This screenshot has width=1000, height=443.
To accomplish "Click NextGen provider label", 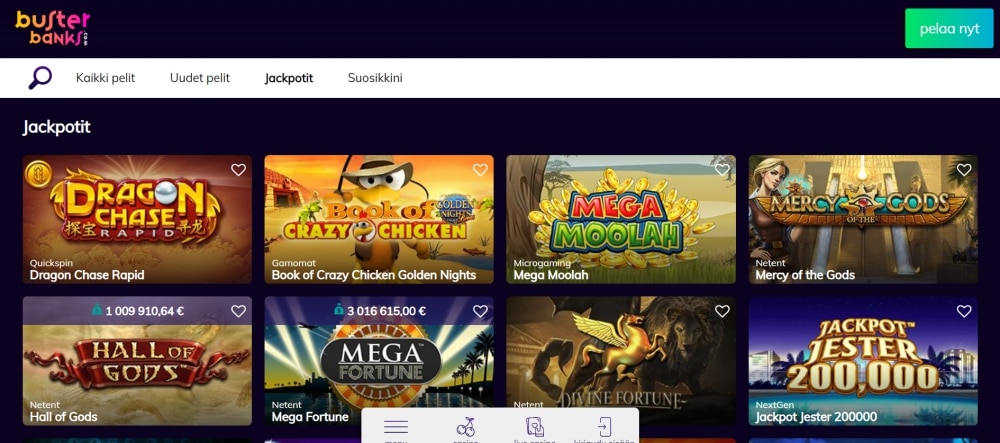I will (774, 404).
